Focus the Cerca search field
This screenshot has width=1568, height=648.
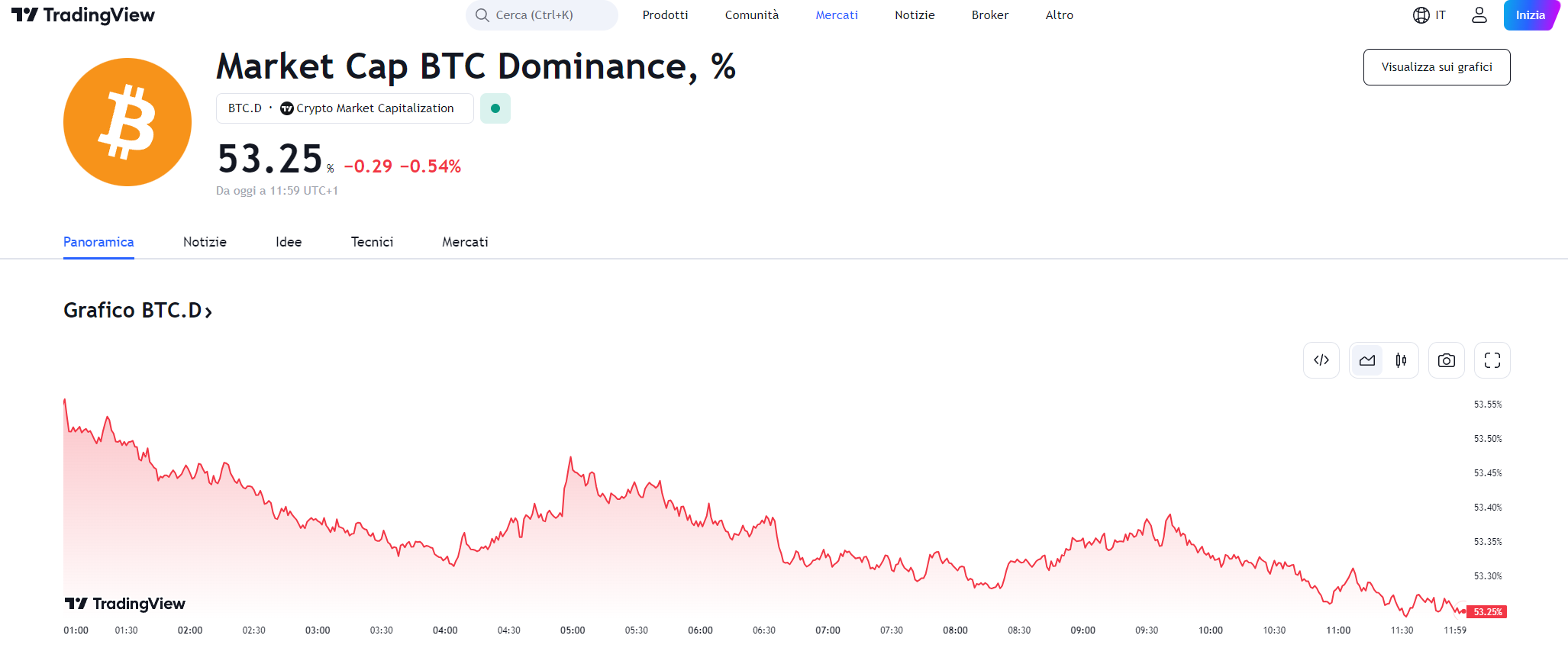542,15
